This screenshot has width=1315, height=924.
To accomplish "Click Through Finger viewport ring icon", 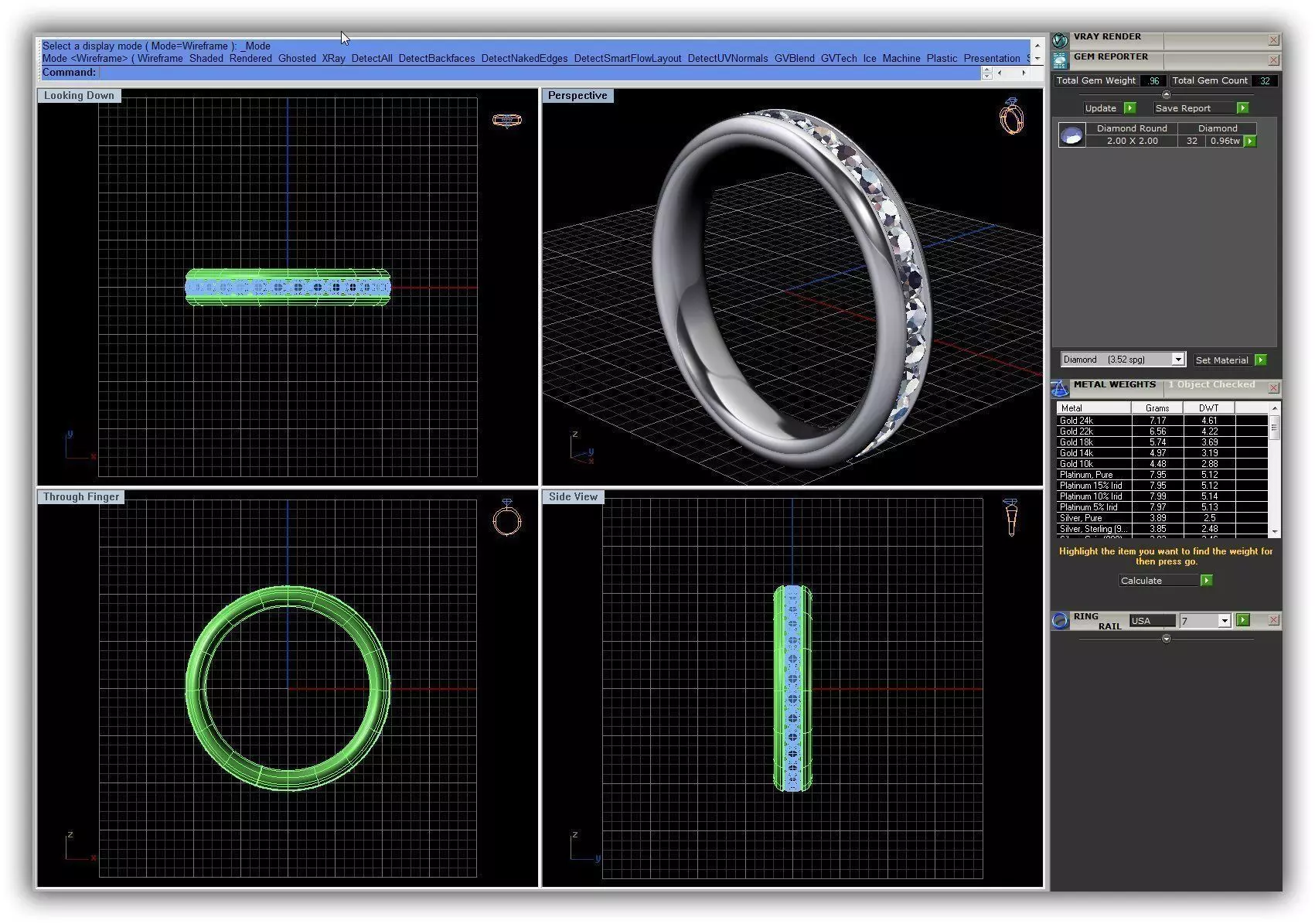I will pyautogui.click(x=507, y=517).
